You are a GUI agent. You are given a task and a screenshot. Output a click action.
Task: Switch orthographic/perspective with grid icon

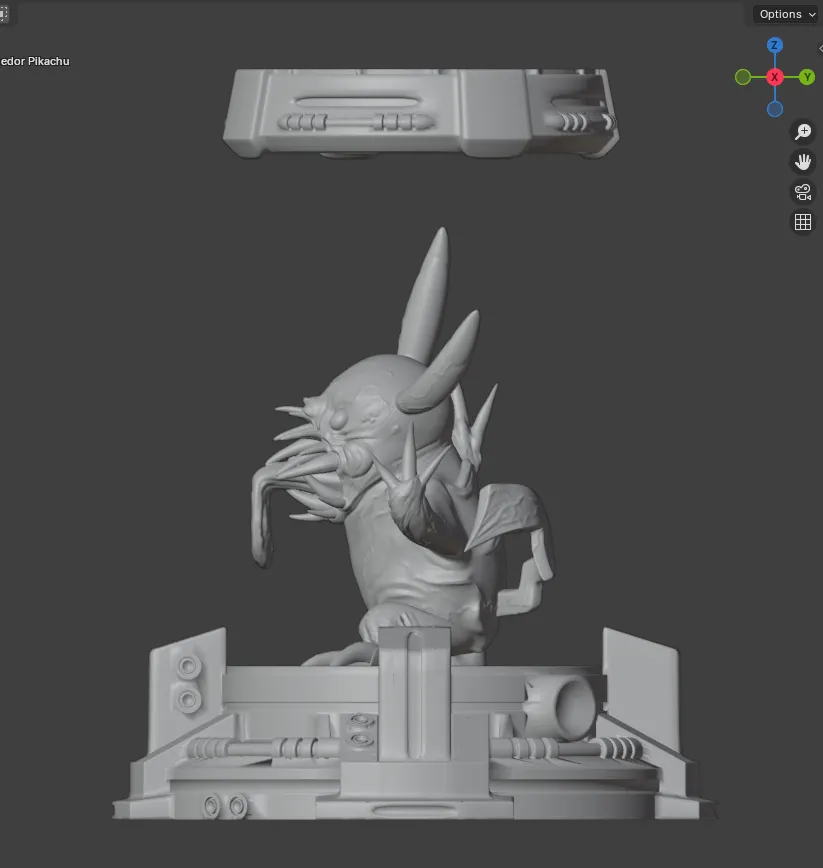tap(803, 223)
